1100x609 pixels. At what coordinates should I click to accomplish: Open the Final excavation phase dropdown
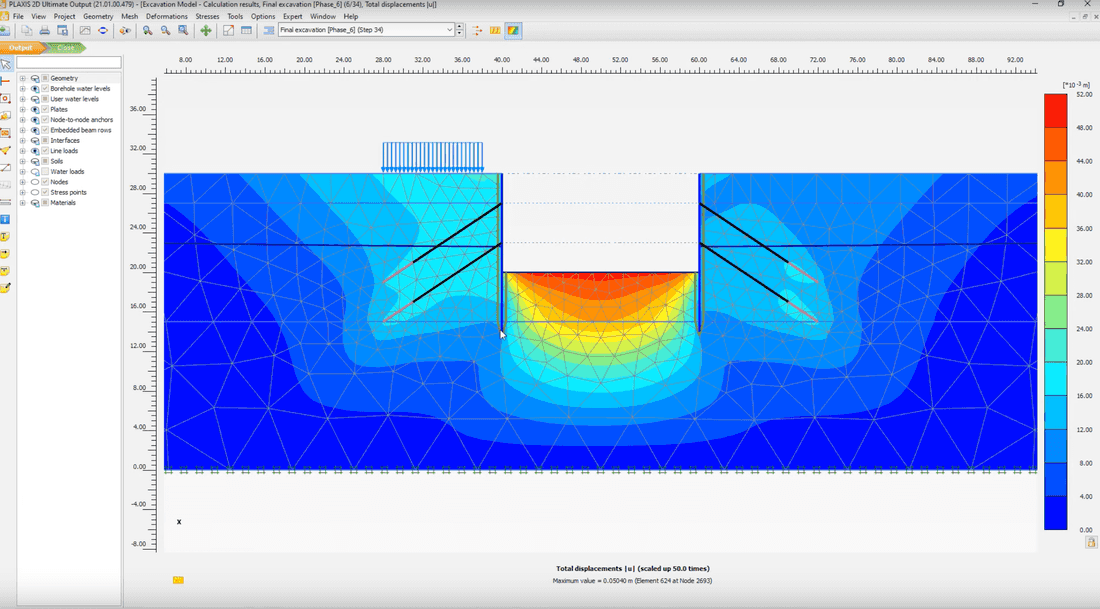(366, 30)
